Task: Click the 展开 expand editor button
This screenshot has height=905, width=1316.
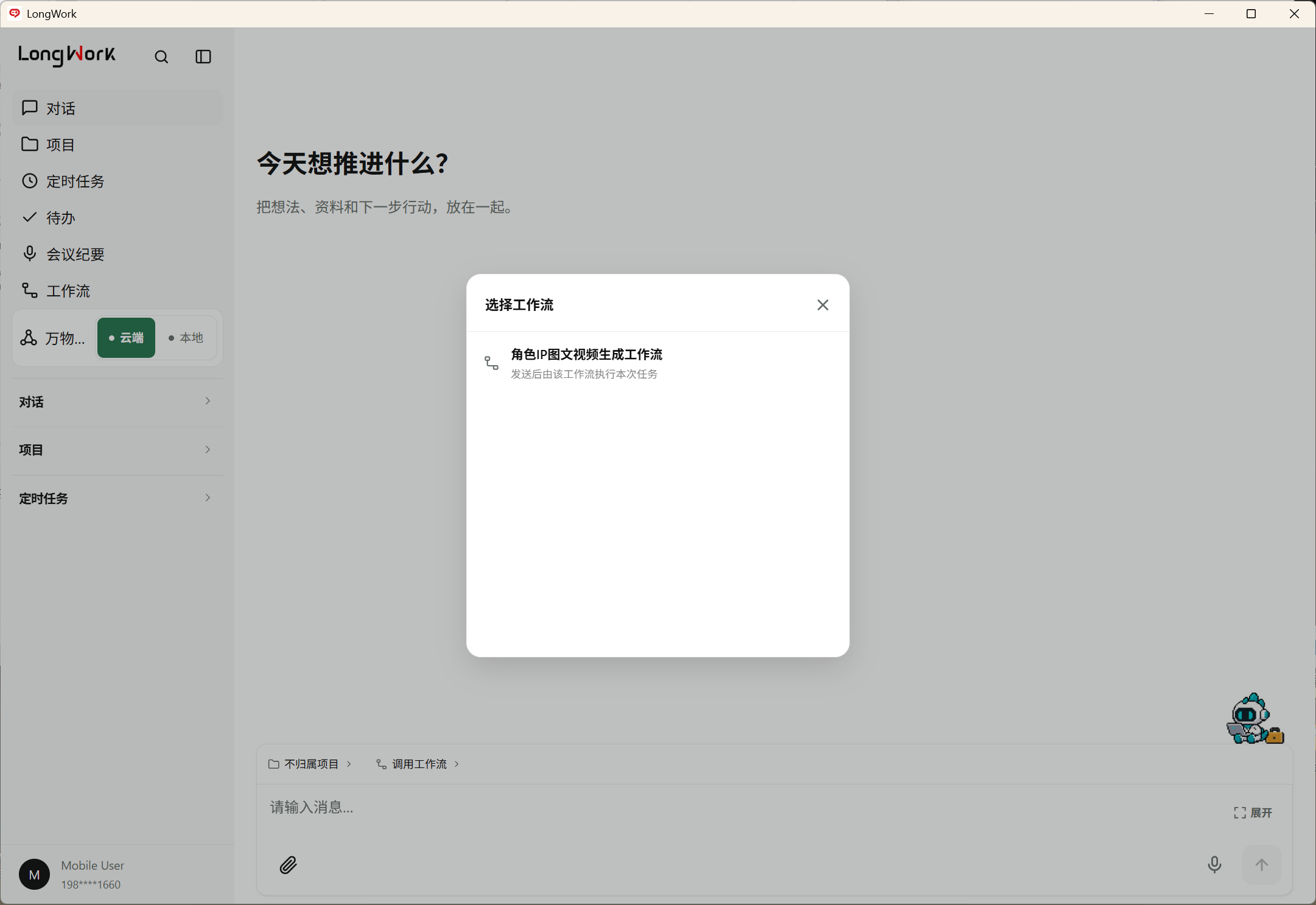Action: (x=1253, y=813)
